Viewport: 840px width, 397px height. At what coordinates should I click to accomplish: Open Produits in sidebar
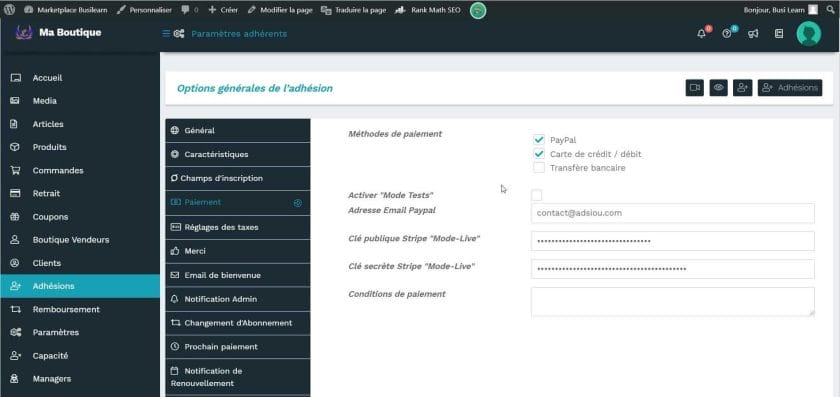[x=80, y=147]
